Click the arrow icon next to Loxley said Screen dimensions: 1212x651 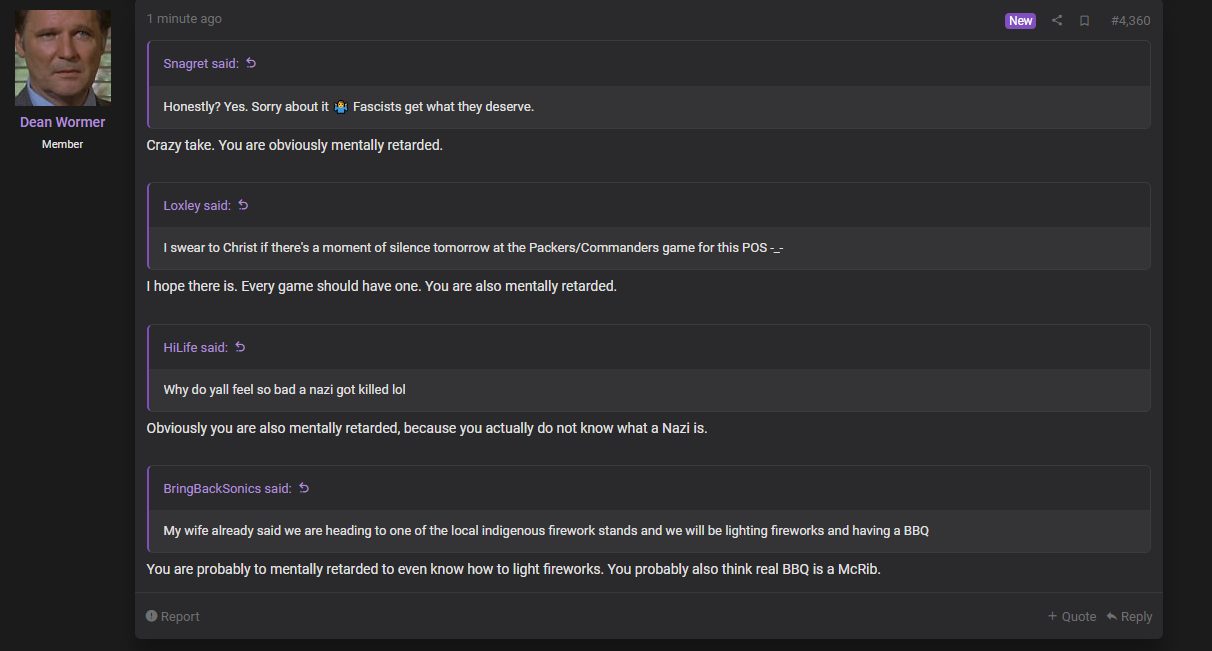[243, 205]
